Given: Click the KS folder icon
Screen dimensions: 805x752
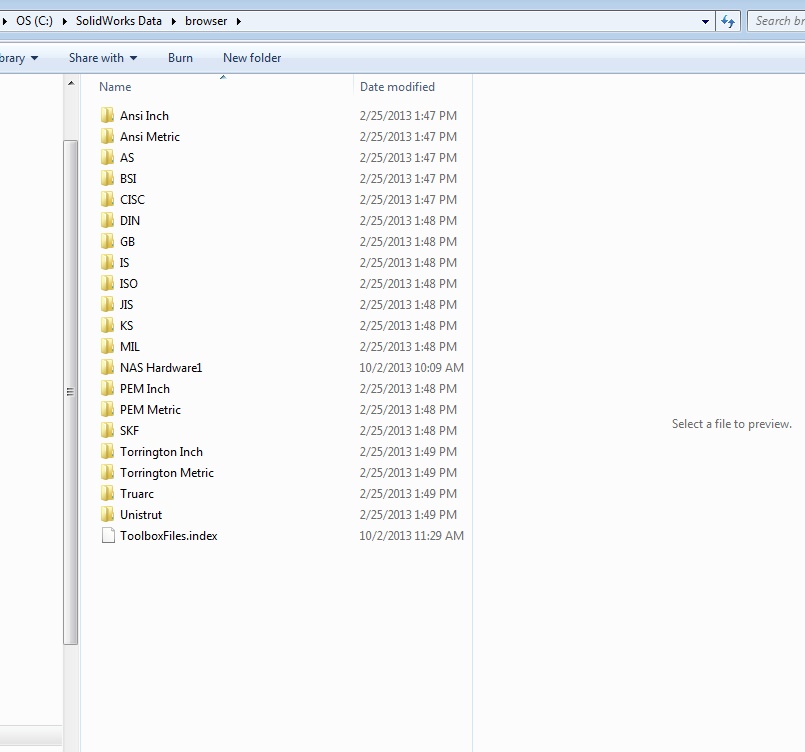Looking at the screenshot, I should [107, 325].
